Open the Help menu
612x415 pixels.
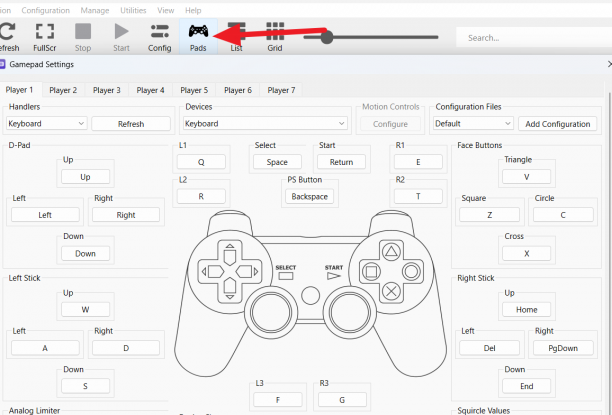tap(193, 11)
